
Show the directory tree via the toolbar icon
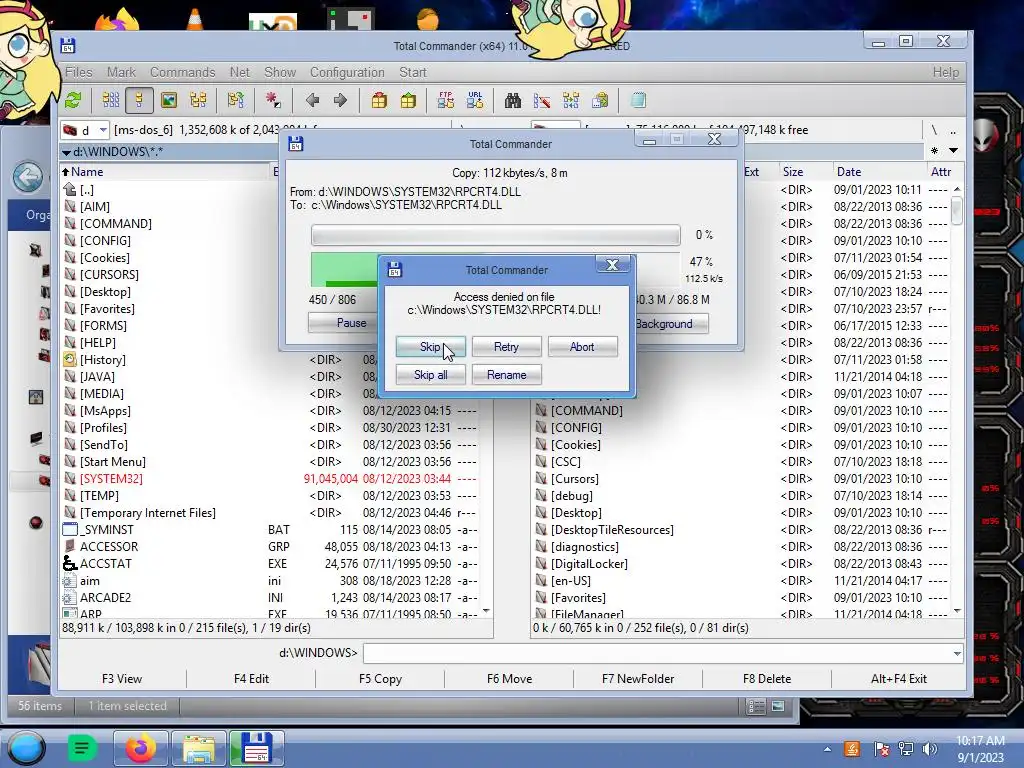199,100
